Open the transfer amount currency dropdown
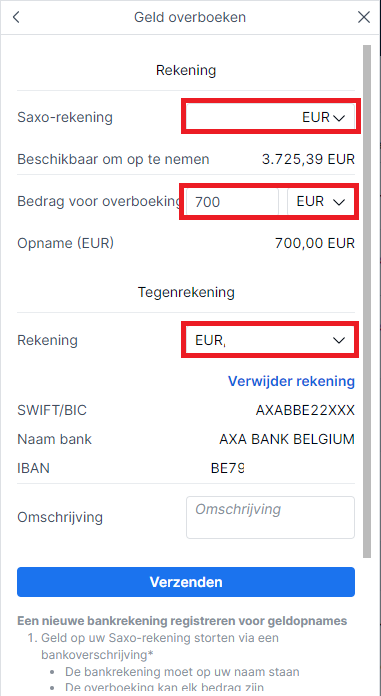Viewport: 381px width, 696px height. (x=321, y=202)
